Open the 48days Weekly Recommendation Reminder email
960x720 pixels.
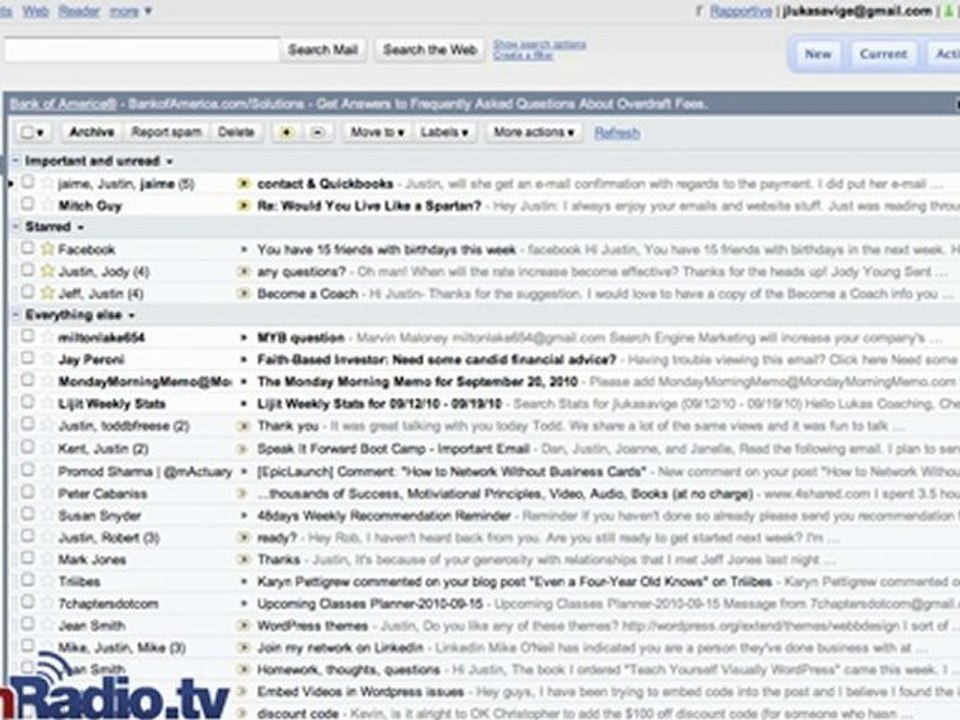[x=384, y=516]
